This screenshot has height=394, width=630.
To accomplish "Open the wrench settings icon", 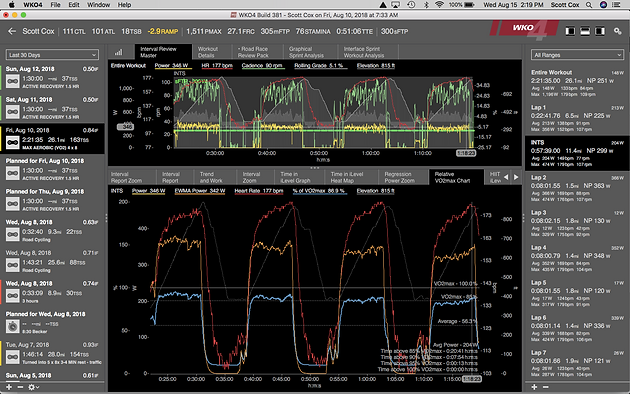I will click(618, 31).
